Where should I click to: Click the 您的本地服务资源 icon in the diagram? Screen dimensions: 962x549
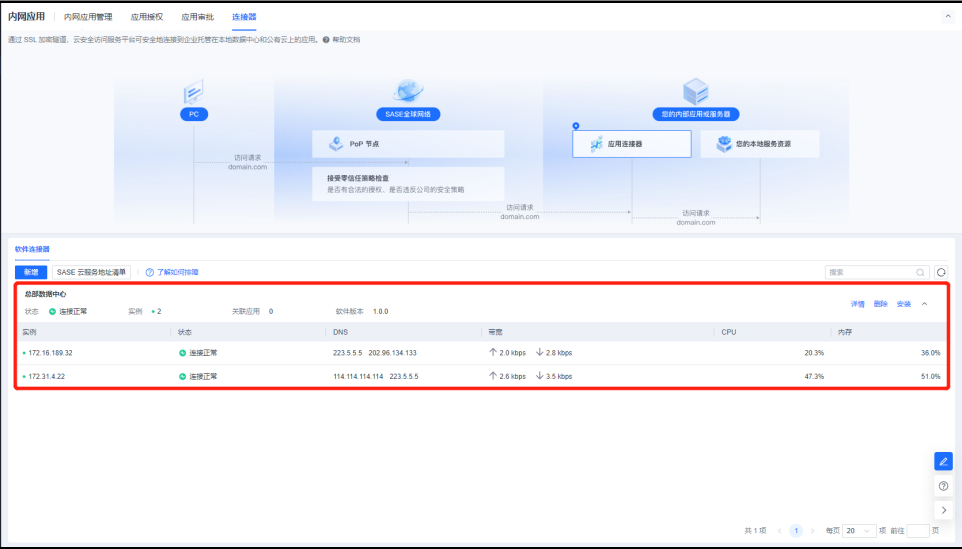[723, 144]
